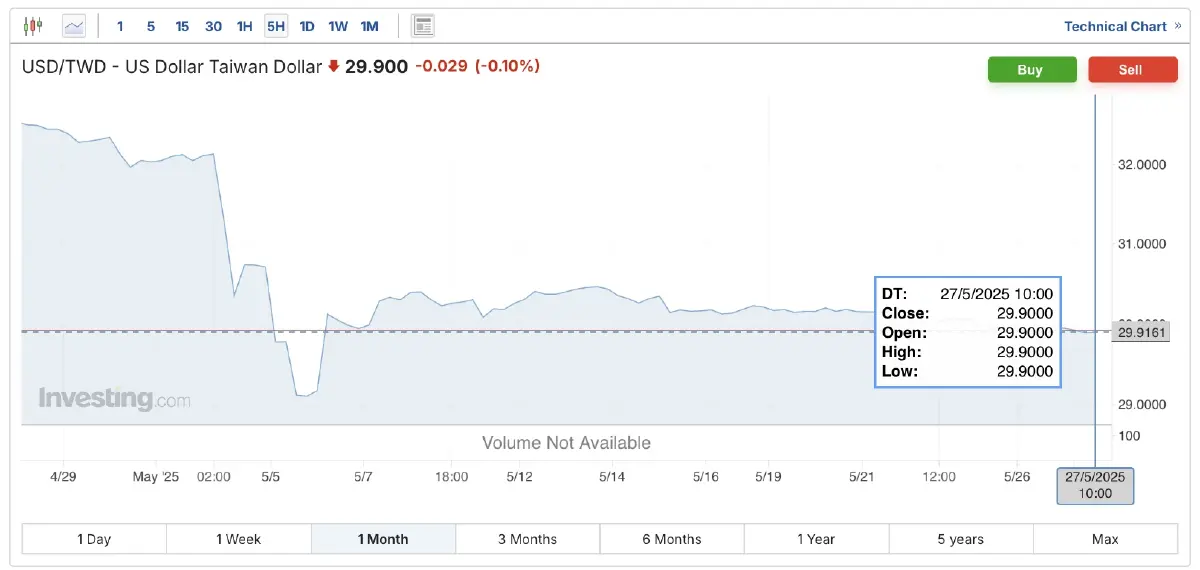This screenshot has width=1200, height=570.
Task: Show the 3 Months range tab
Action: [x=527, y=539]
